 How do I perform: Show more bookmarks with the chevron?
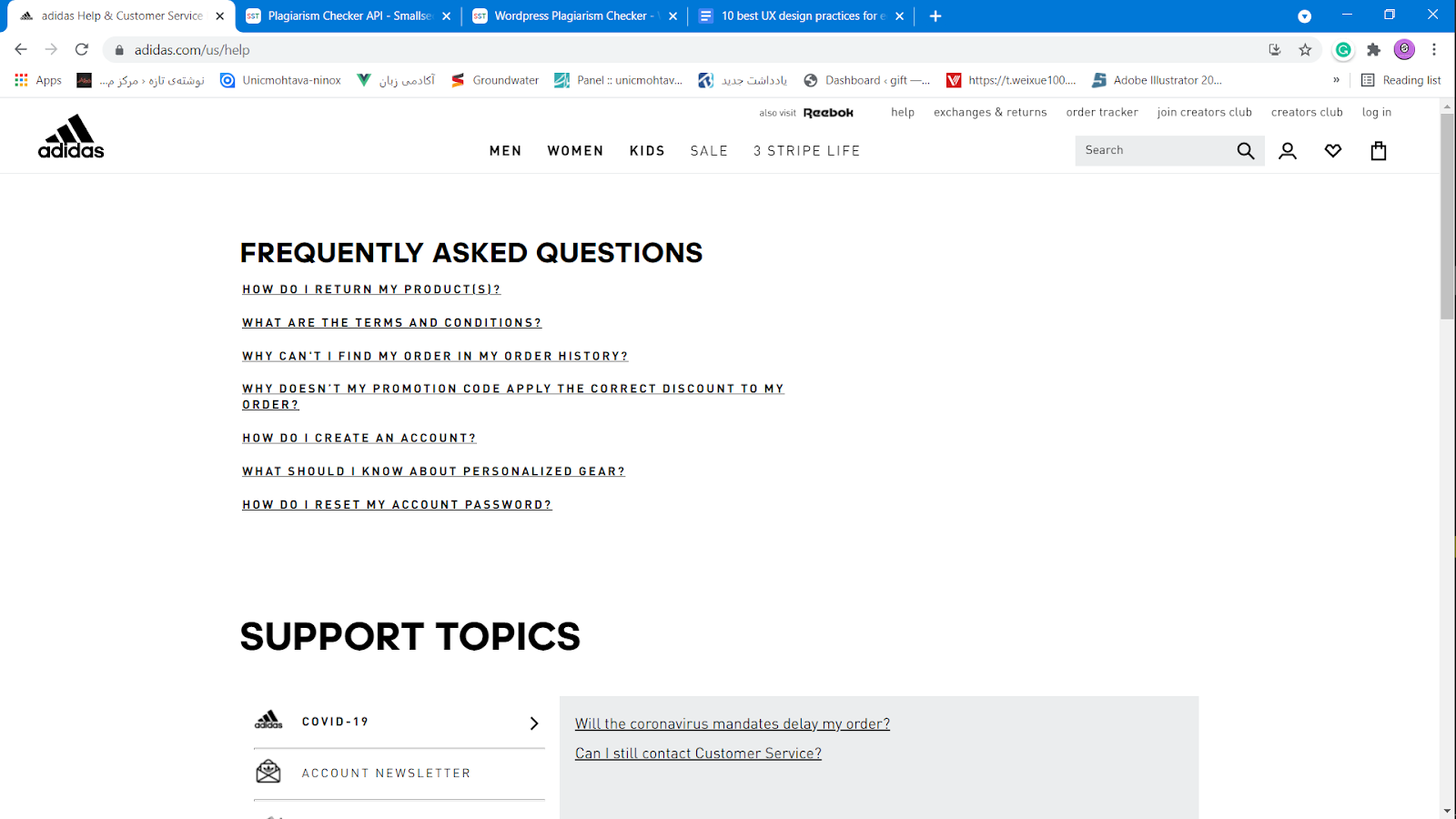(1336, 80)
